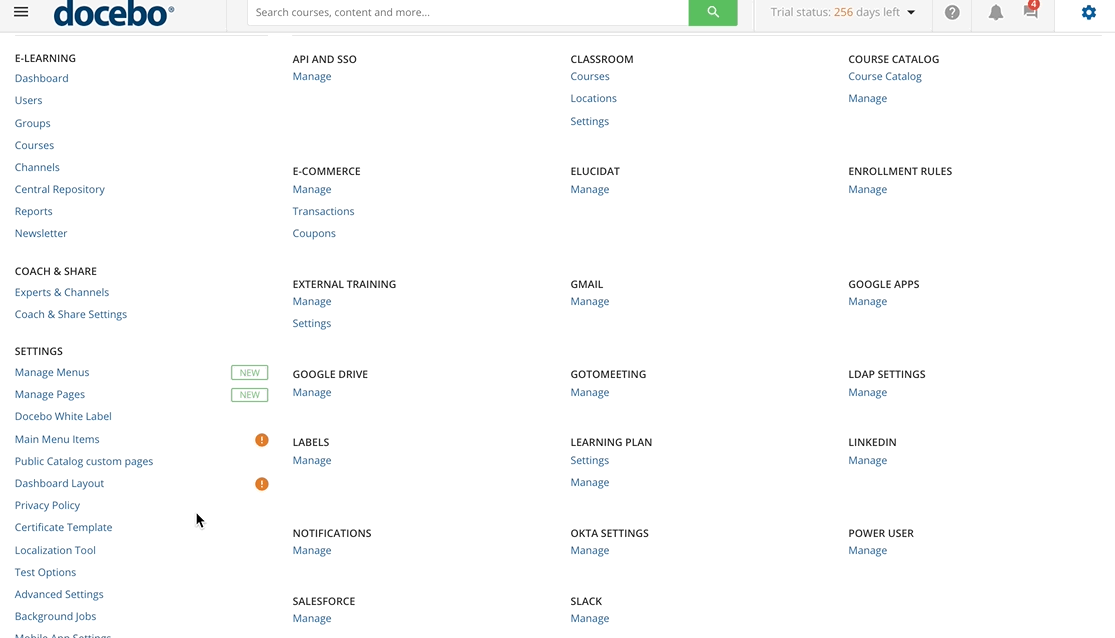
Task: Open the Course Catalog link
Action: 885,77
